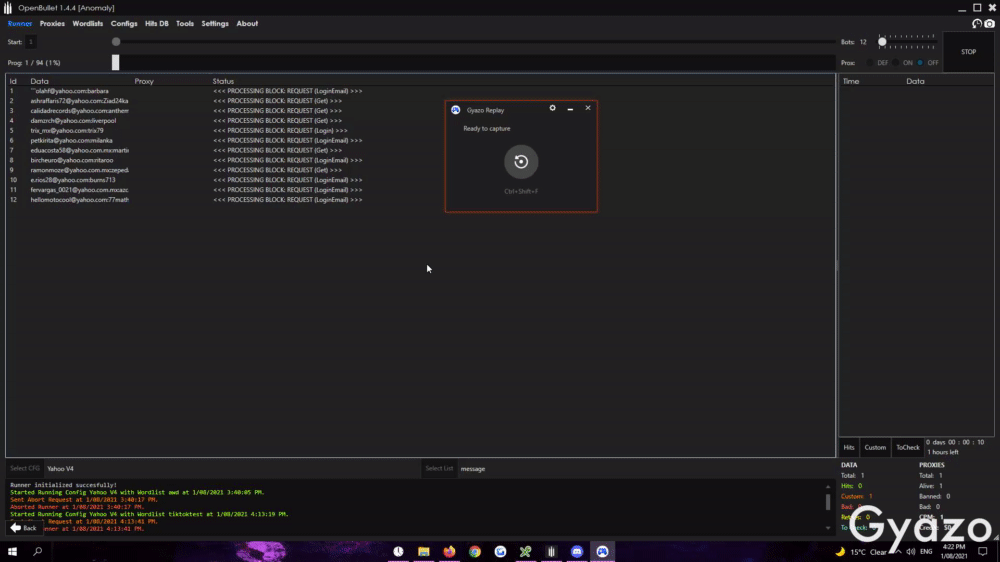Click the log scroll down arrow
1000x562 pixels.
tap(828, 528)
